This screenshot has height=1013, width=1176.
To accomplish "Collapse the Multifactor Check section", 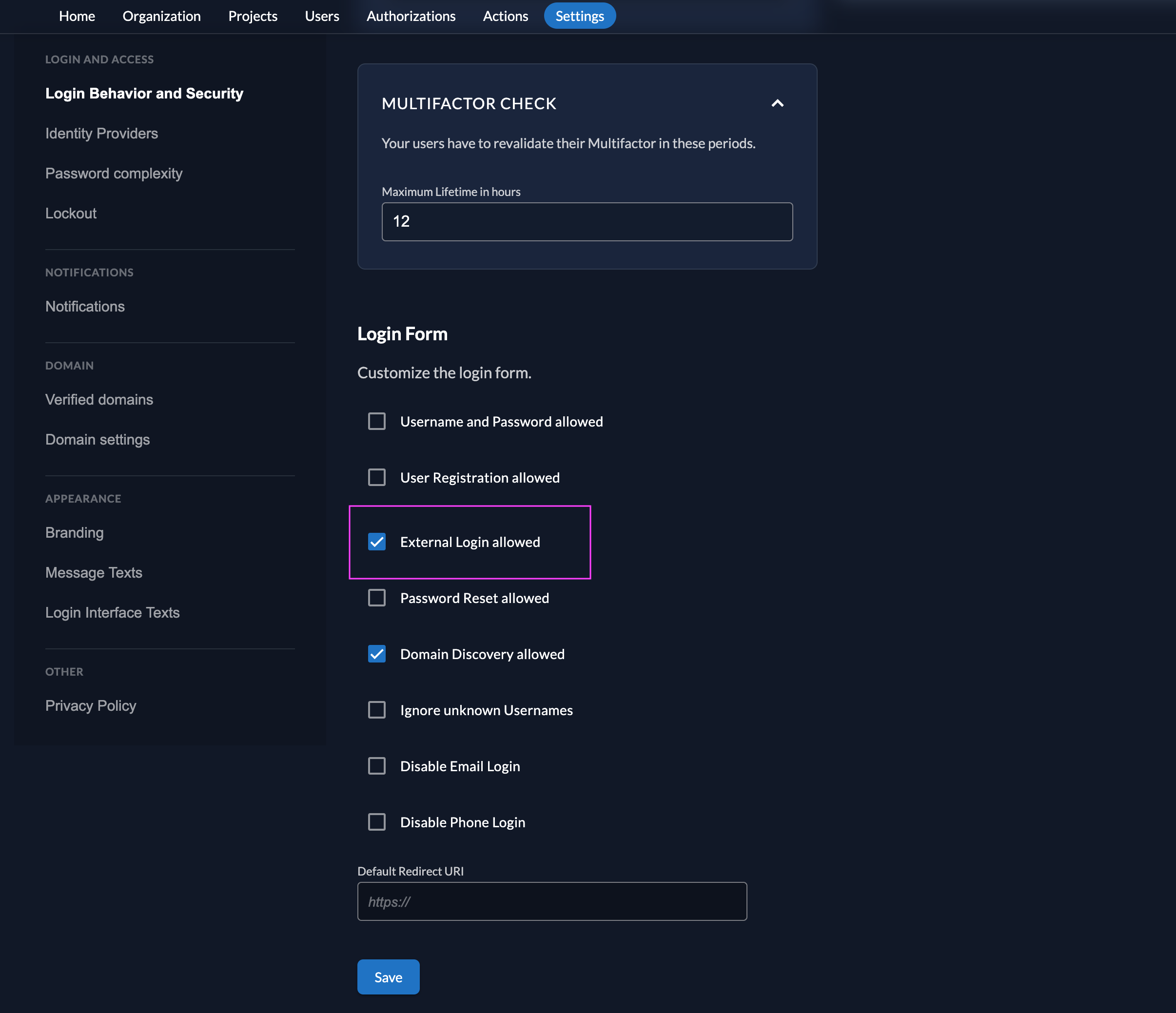I will pos(778,103).
